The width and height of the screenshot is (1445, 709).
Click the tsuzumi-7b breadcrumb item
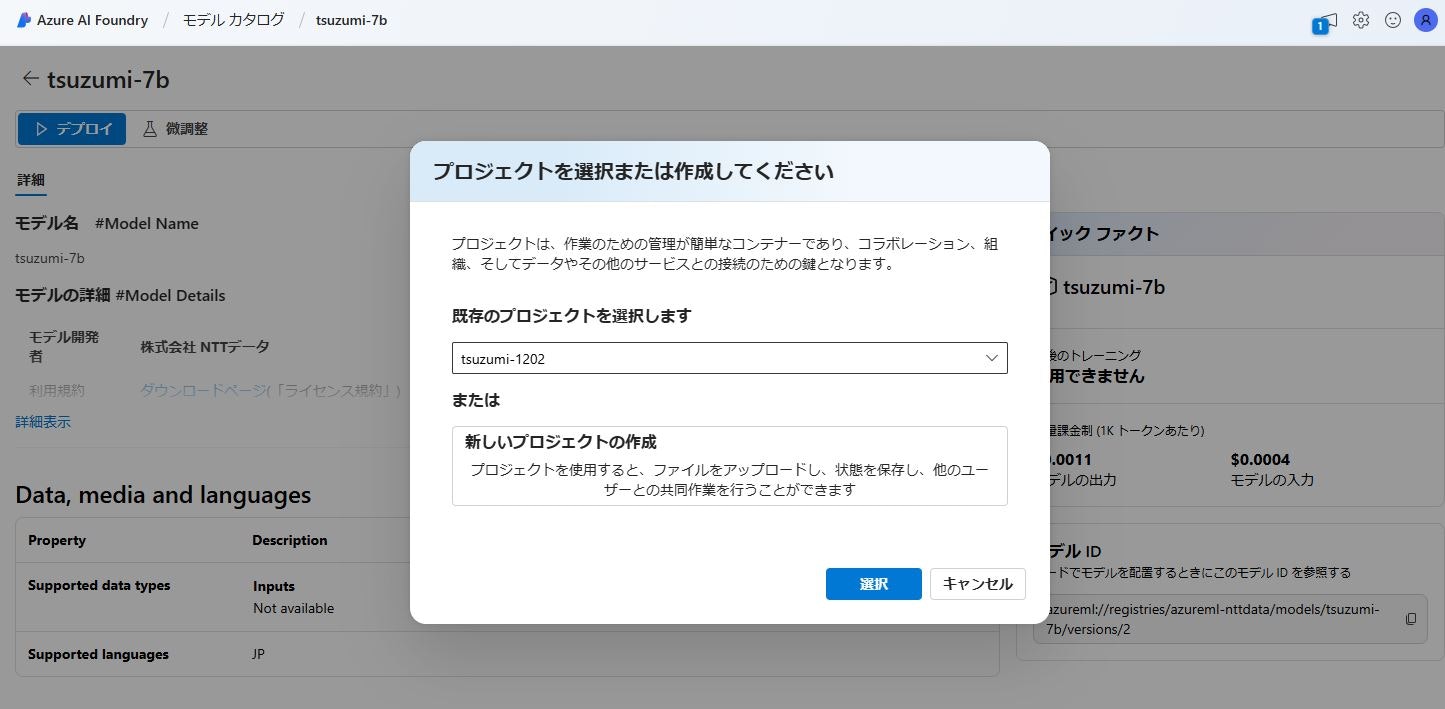[x=351, y=20]
